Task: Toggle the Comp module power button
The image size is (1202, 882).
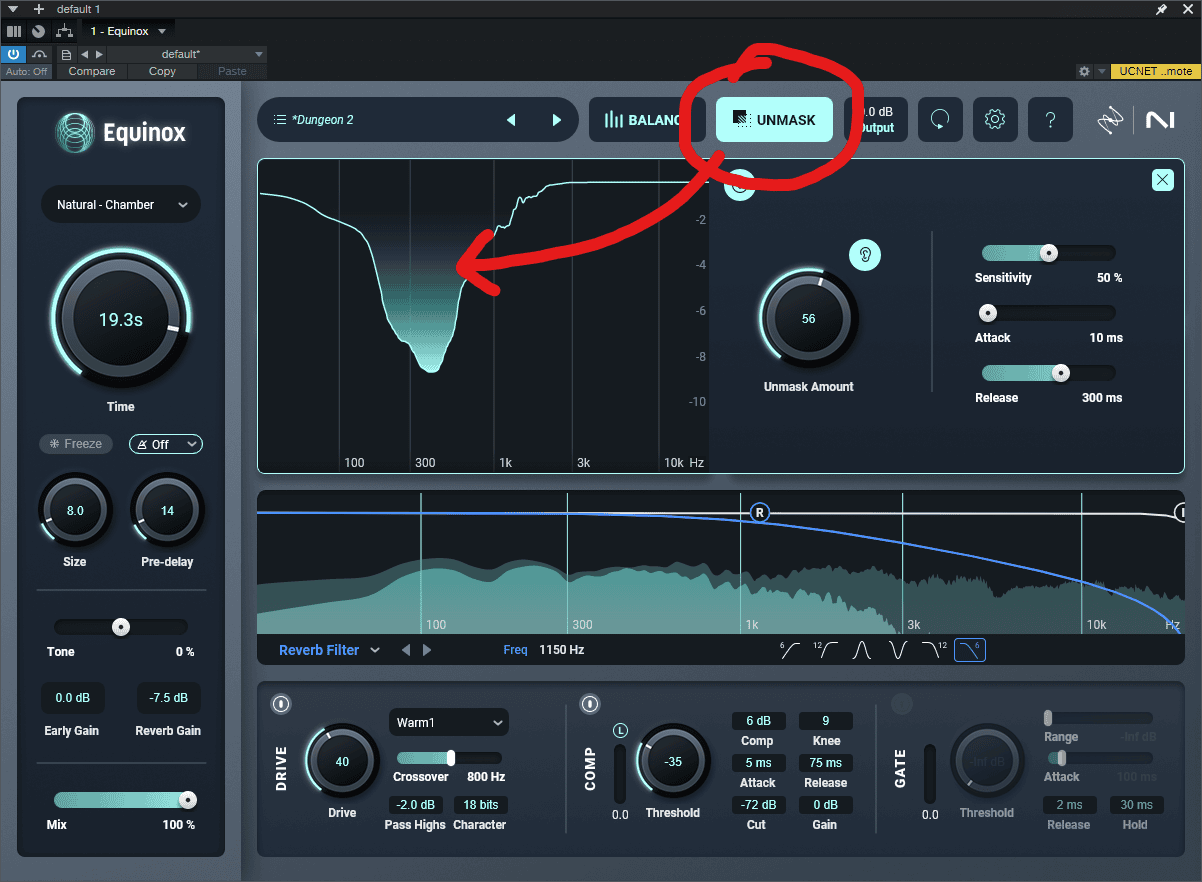Action: click(x=590, y=704)
